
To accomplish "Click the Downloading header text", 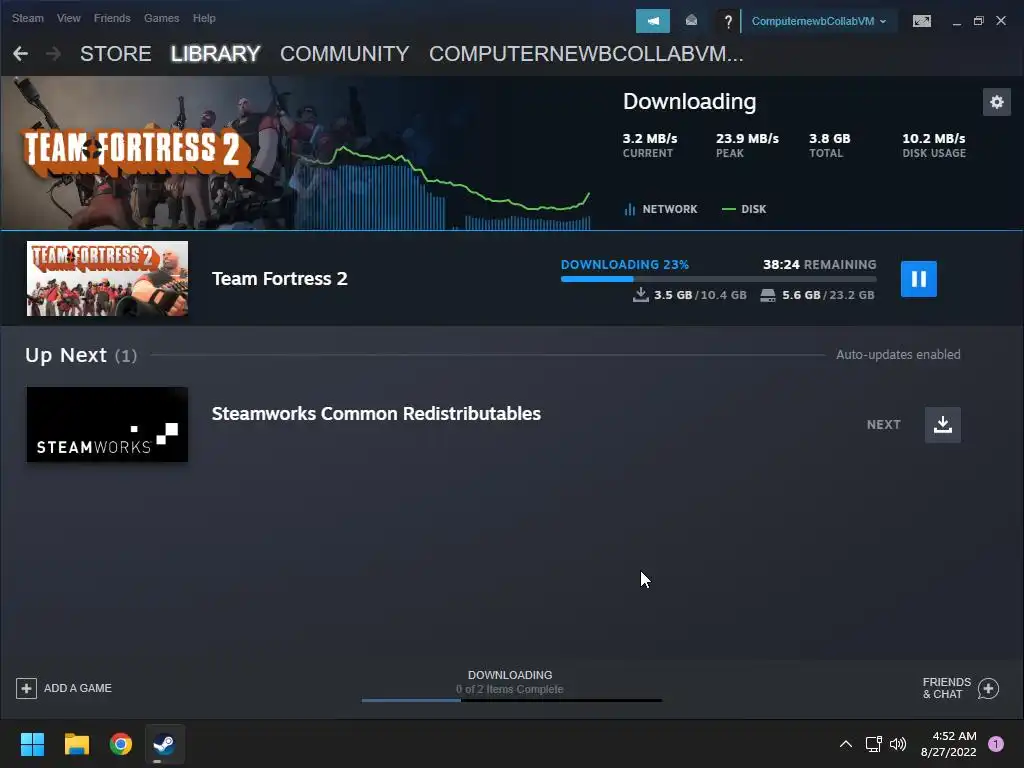I will pyautogui.click(x=689, y=102).
